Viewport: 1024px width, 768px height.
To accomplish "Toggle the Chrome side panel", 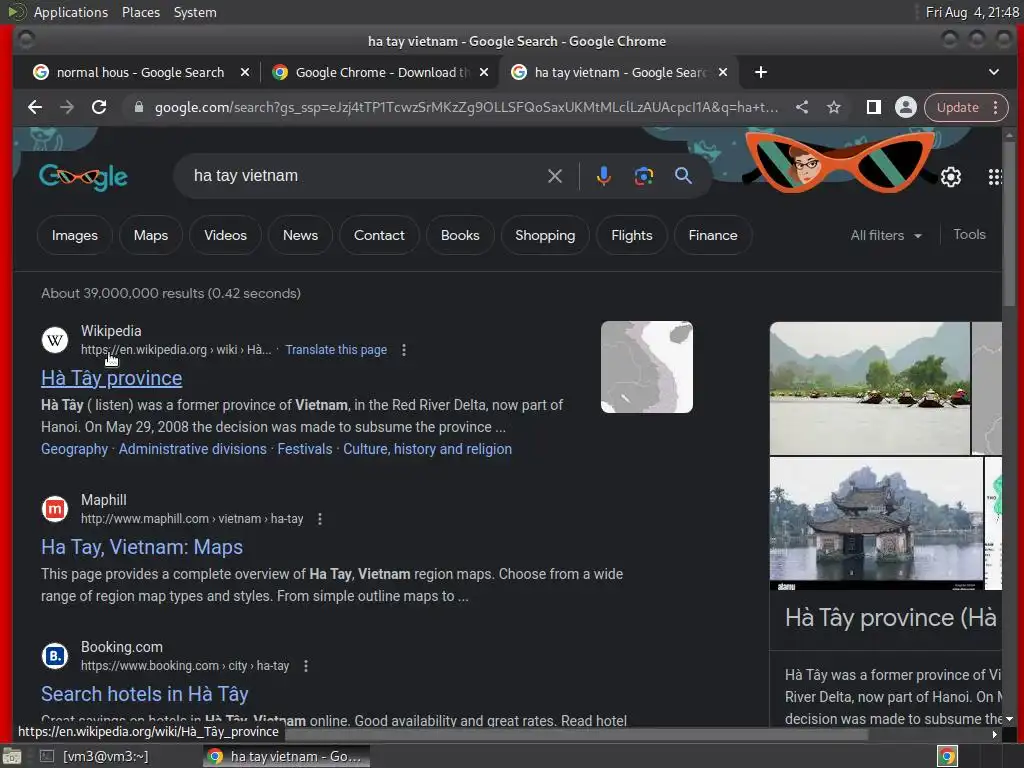I will [873, 107].
